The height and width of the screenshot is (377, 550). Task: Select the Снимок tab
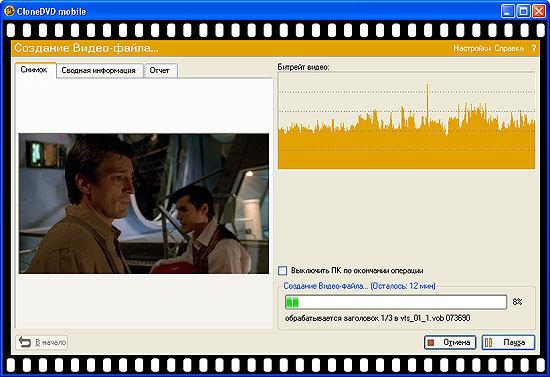pos(35,70)
